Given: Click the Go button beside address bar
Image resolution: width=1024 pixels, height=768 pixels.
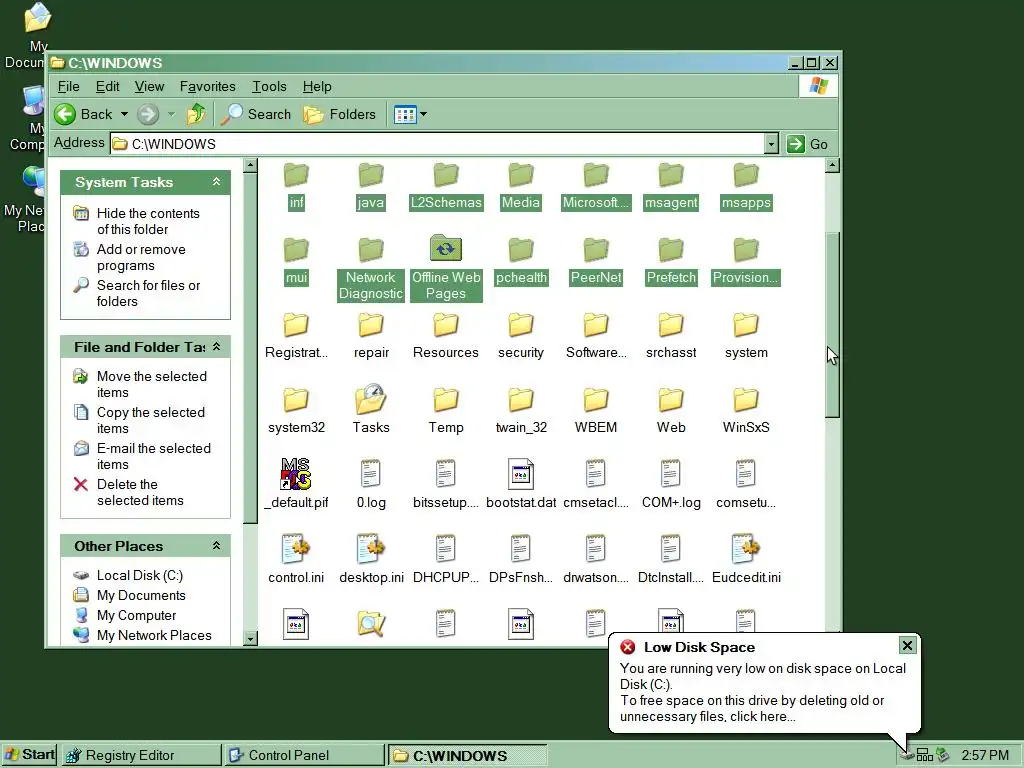Looking at the screenshot, I should (x=807, y=144).
